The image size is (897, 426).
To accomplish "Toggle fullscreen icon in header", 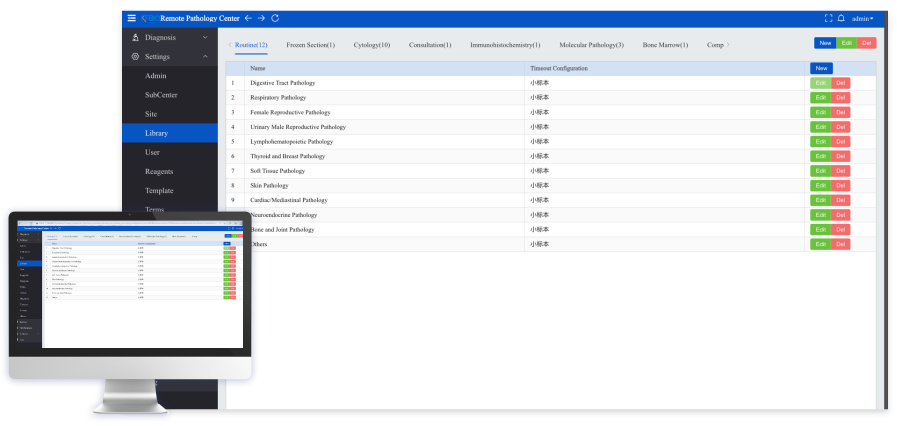I will pos(828,18).
